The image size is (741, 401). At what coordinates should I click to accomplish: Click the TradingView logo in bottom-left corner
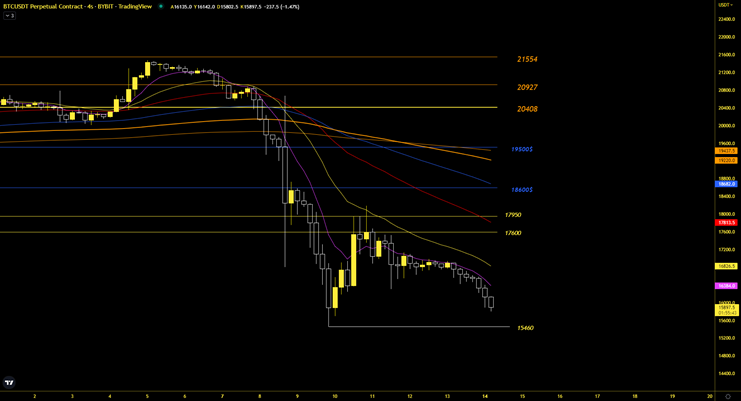pyautogui.click(x=9, y=383)
